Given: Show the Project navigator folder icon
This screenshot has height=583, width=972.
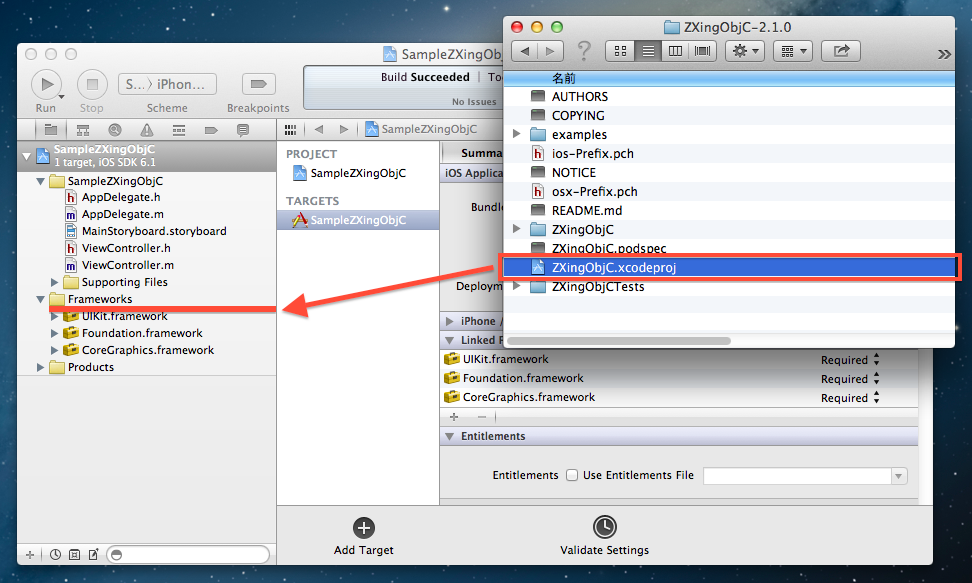Looking at the screenshot, I should click(51, 130).
